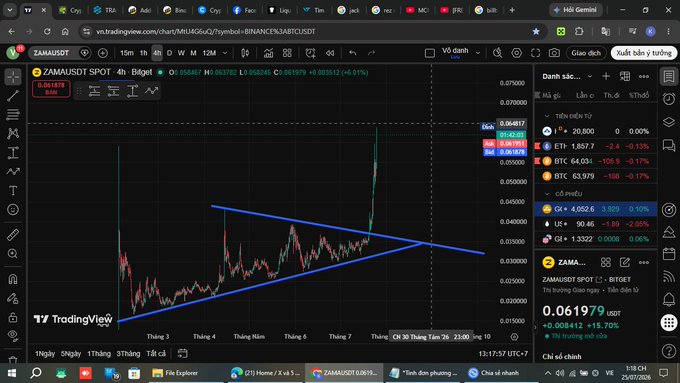This screenshot has width=680, height=383.
Task: Open the watchlist more options menu
Action: [x=644, y=76]
